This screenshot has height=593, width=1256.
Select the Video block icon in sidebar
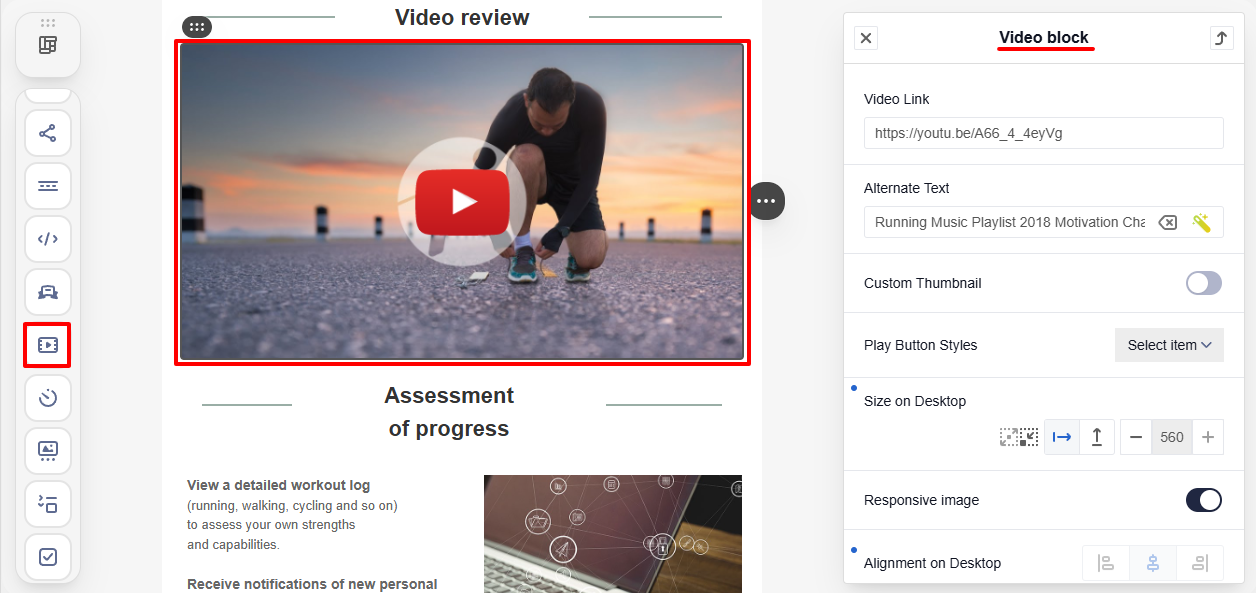(x=48, y=345)
